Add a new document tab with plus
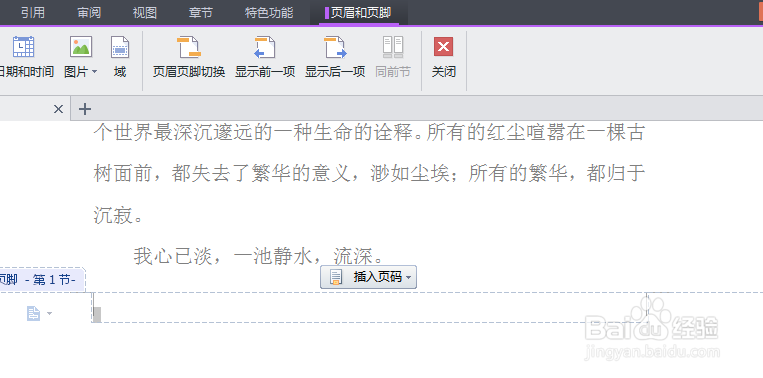 tap(85, 109)
